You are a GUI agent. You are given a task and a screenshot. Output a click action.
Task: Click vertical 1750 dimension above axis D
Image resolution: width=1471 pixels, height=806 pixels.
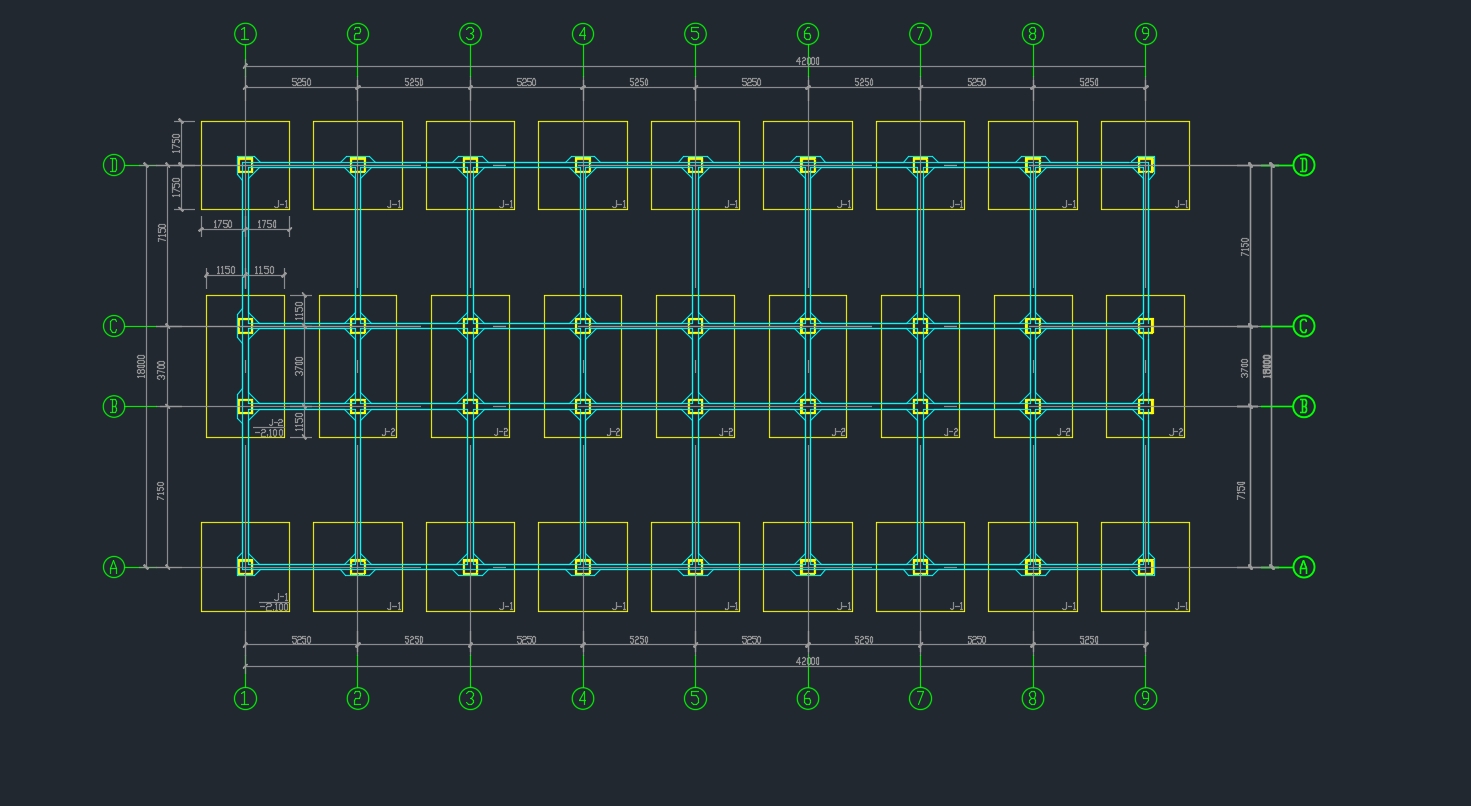[177, 143]
